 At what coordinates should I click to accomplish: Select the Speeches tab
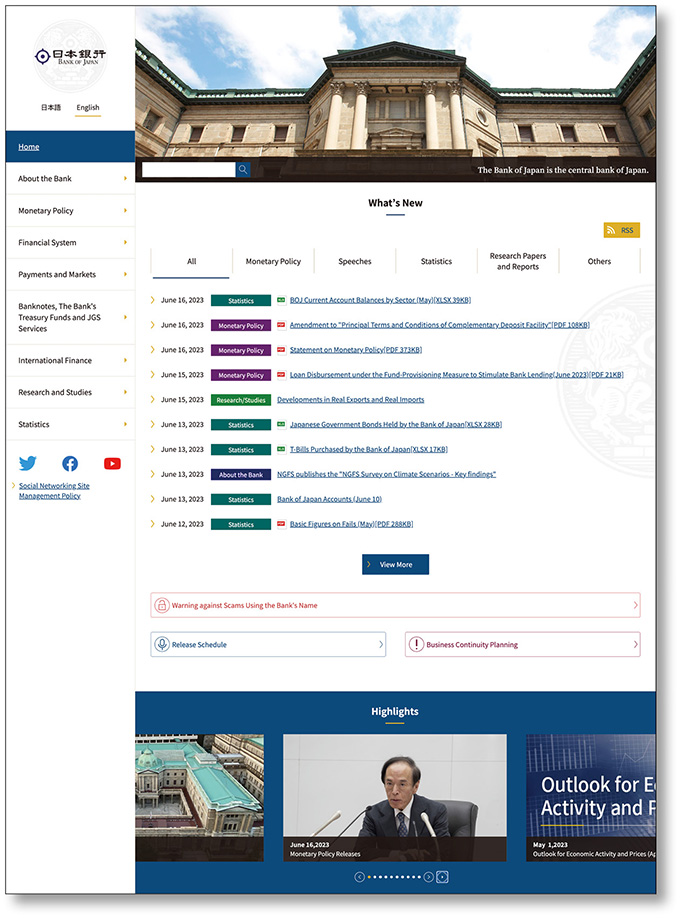(x=355, y=262)
